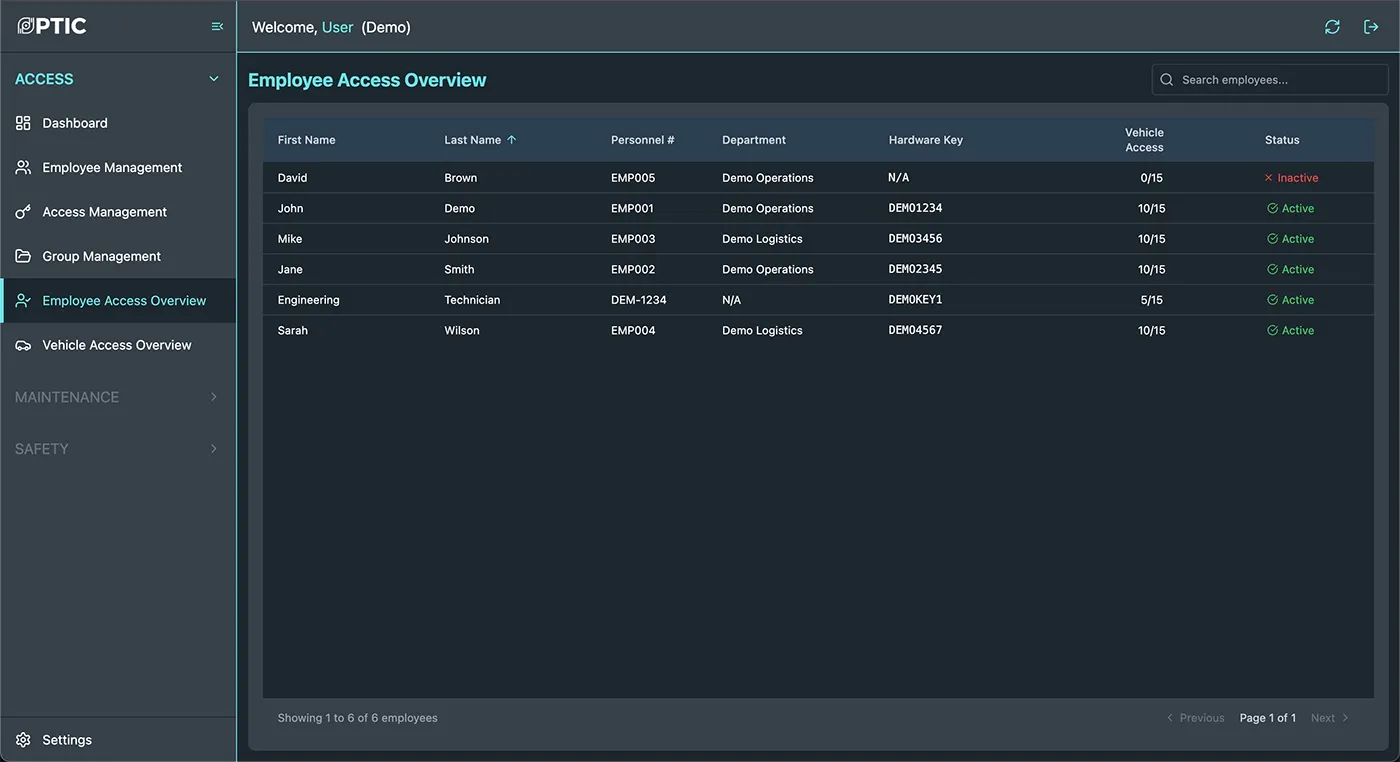
Task: Collapse the sidebar with the menu icon
Action: (x=217, y=27)
